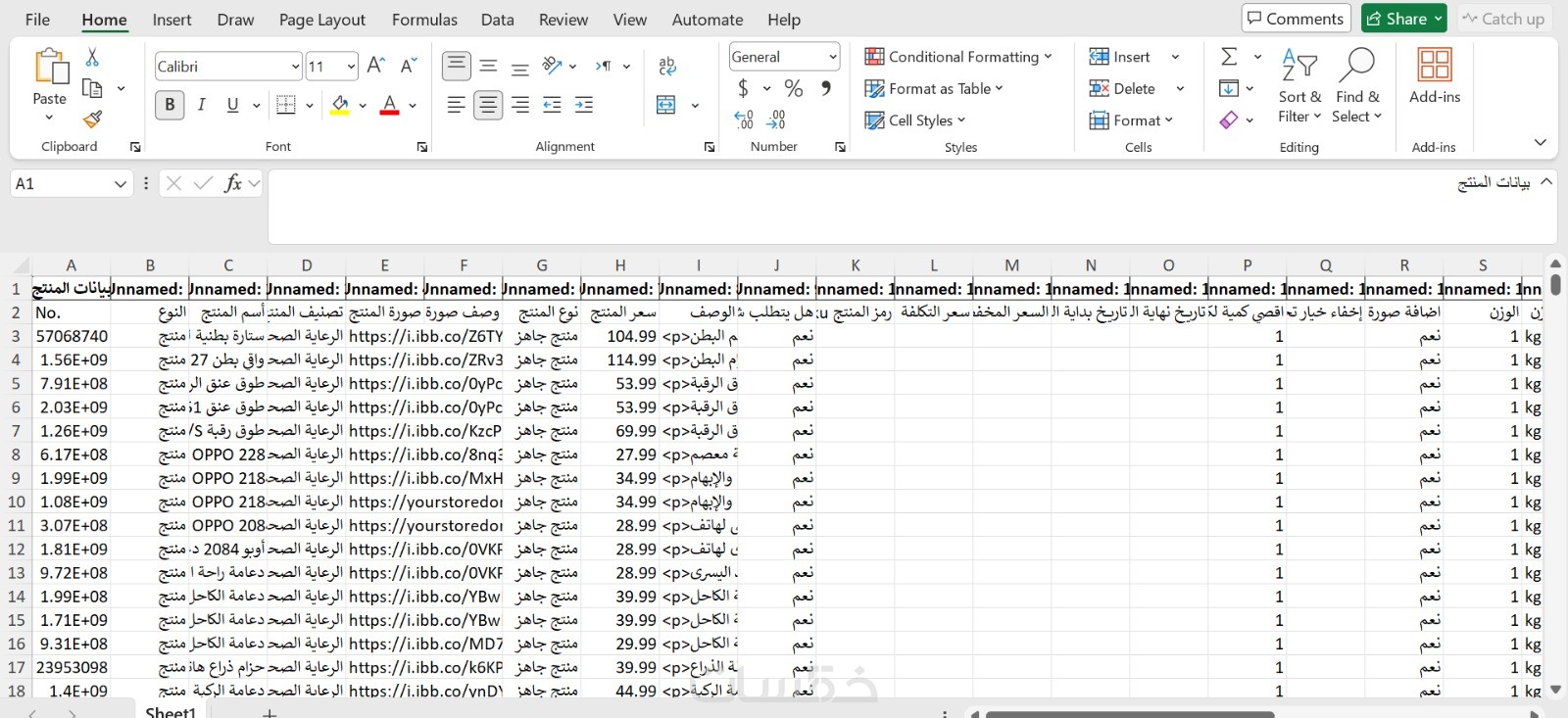1568x718 pixels.
Task: Apply Comma Style number format
Action: 826,88
